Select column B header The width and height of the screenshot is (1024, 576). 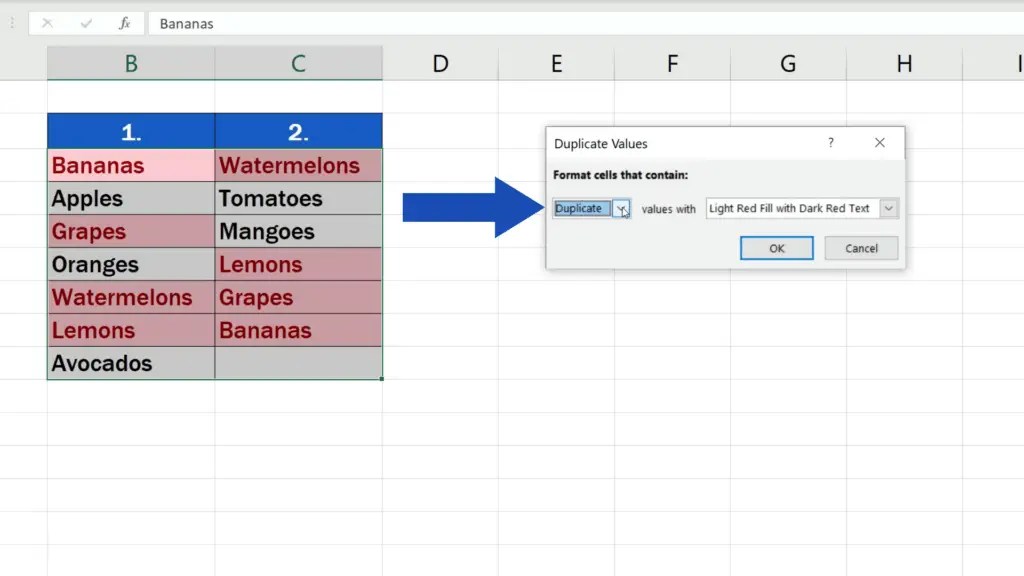tap(130, 63)
